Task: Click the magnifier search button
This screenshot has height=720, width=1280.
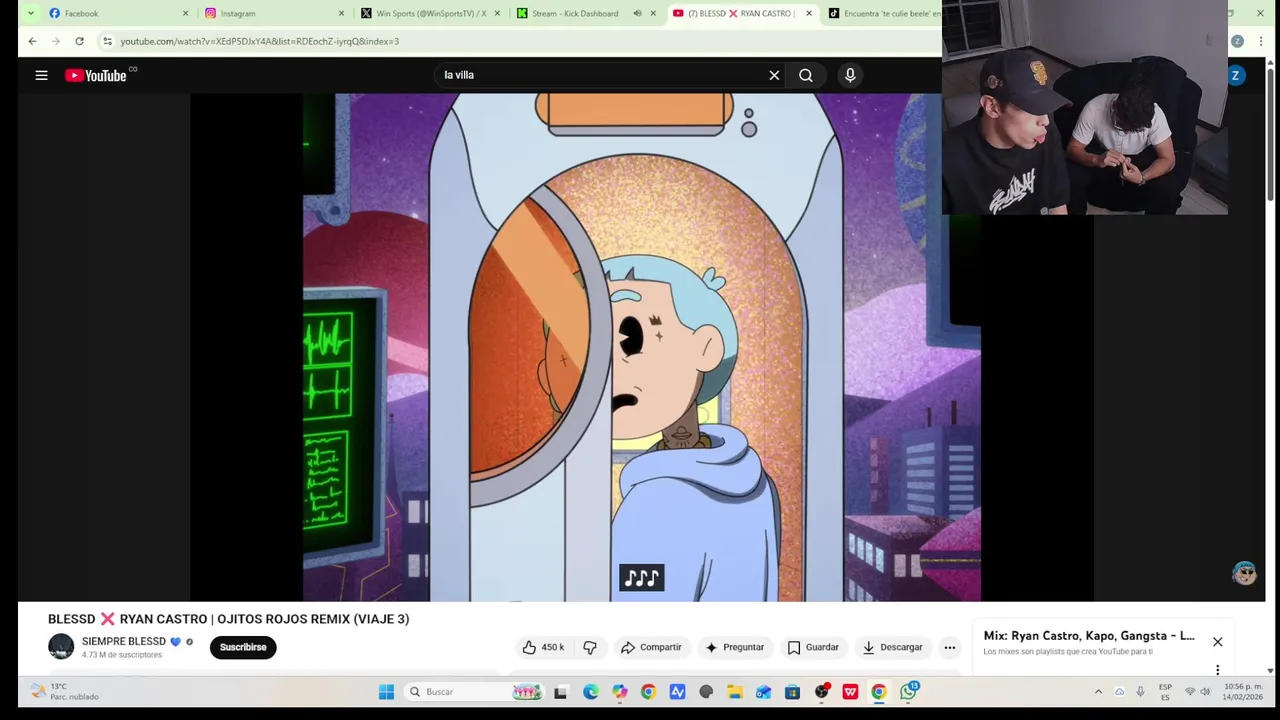Action: (805, 75)
